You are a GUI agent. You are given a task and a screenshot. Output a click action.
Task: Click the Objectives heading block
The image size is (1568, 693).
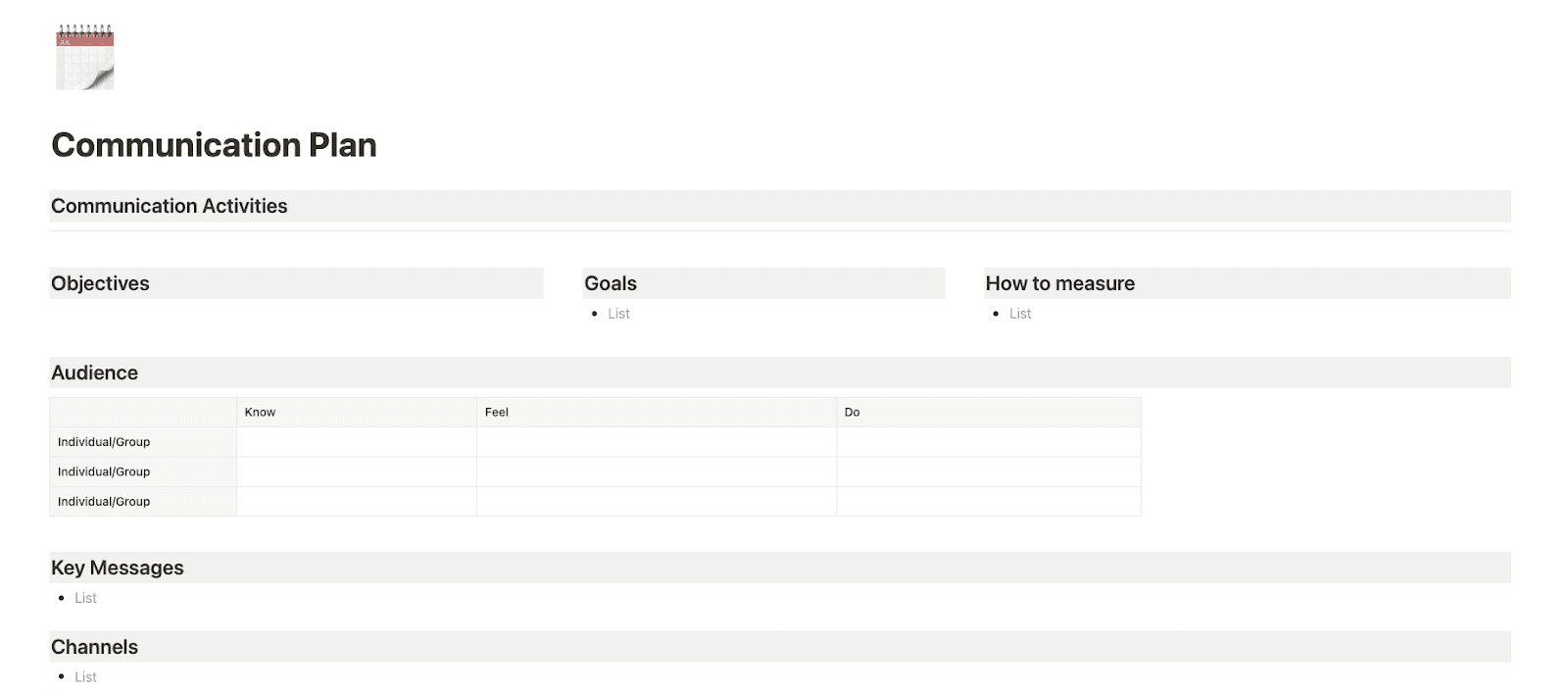[100, 283]
